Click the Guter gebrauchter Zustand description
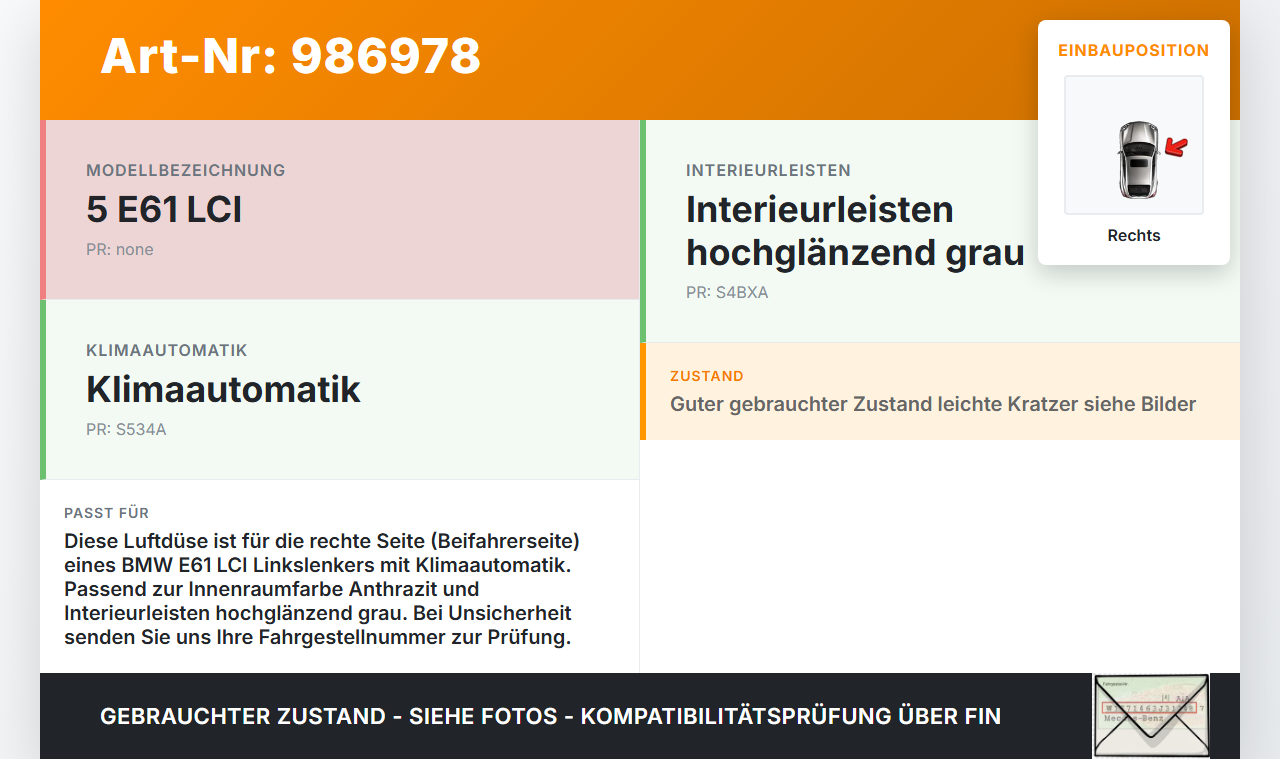 point(933,404)
